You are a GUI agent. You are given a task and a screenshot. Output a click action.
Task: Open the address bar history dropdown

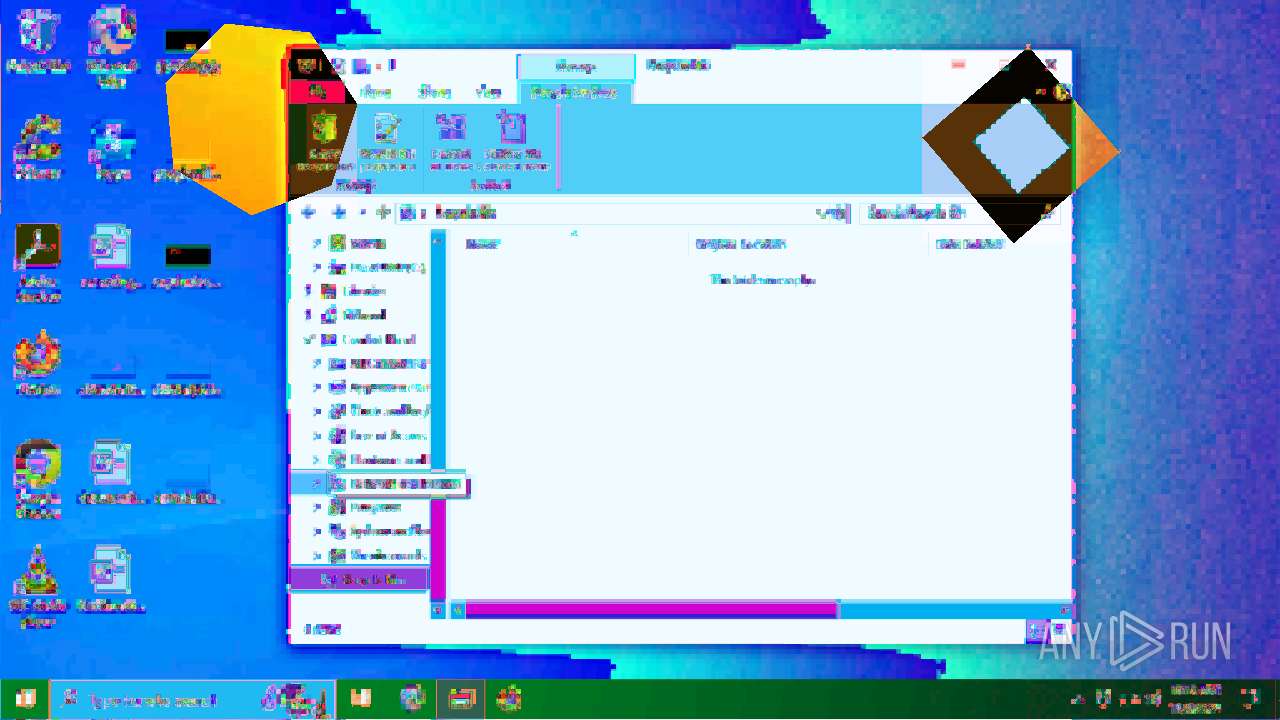point(826,212)
